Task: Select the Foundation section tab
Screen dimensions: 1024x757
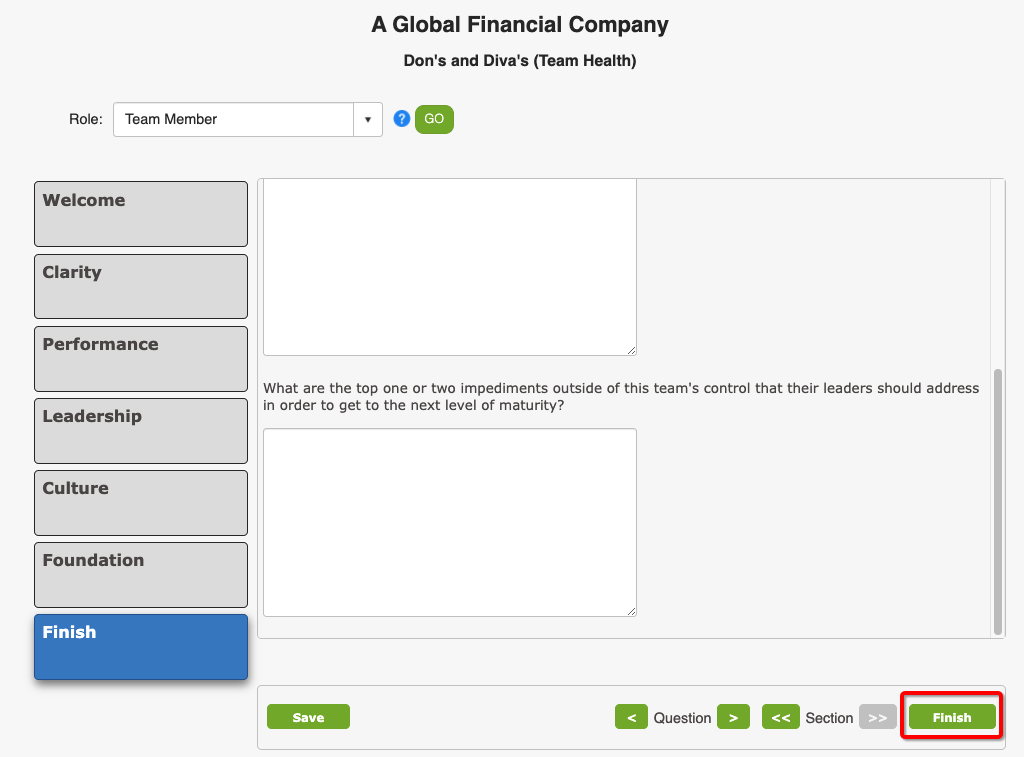Action: (141, 575)
